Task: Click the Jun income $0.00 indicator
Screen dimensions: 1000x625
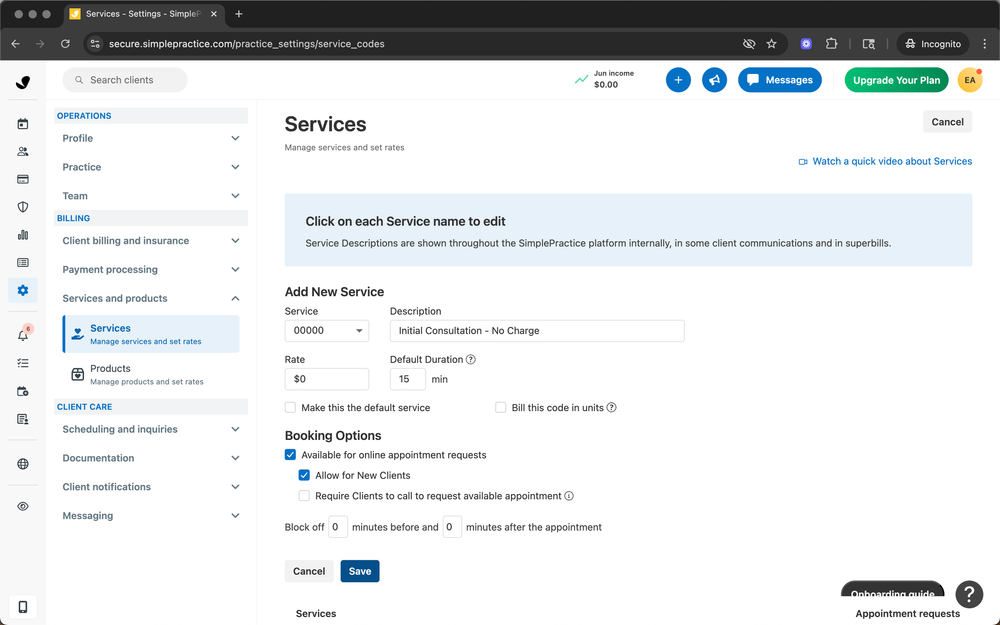Action: tap(605, 79)
